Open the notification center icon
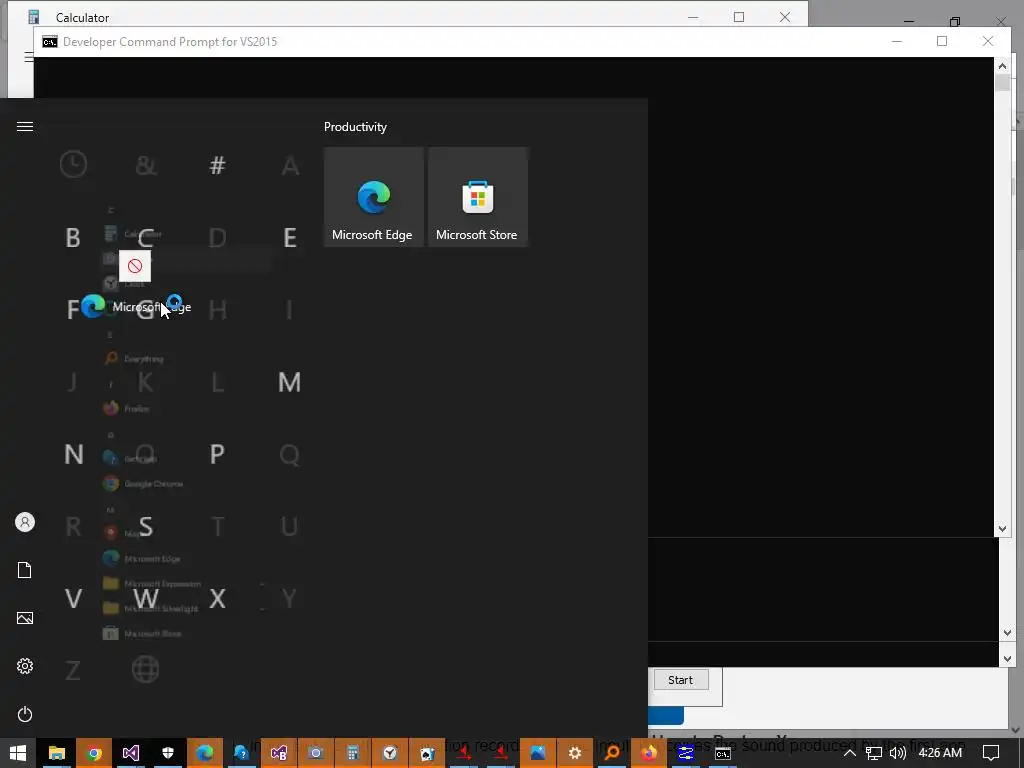Viewport: 1024px width, 768px height. (991, 753)
